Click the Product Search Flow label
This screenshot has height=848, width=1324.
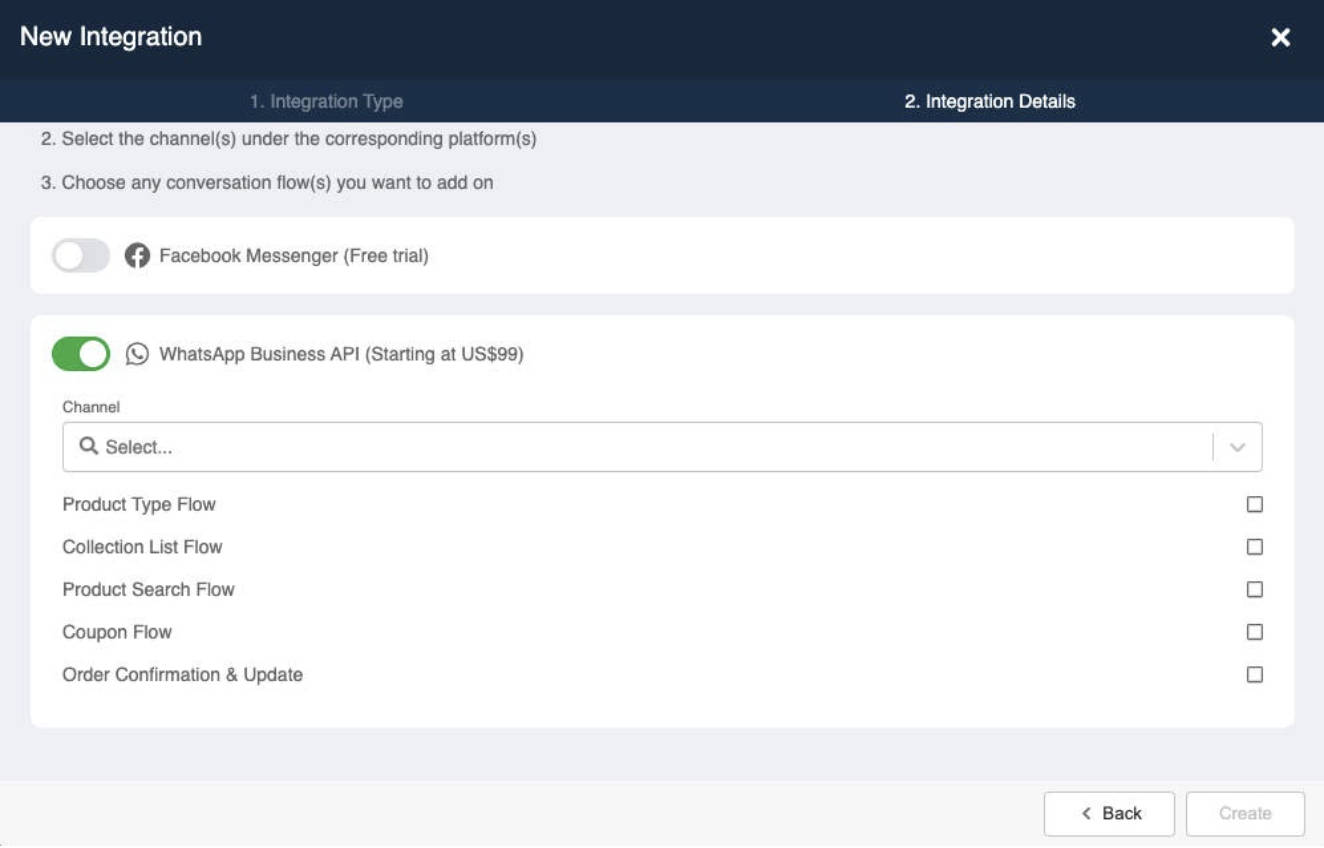[148, 590]
